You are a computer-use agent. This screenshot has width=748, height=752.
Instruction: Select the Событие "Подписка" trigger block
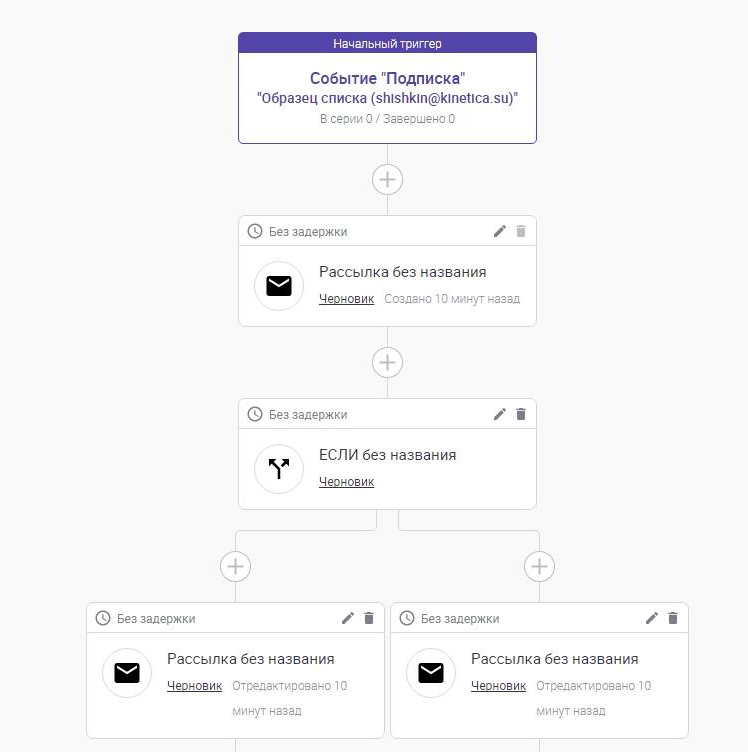click(387, 88)
